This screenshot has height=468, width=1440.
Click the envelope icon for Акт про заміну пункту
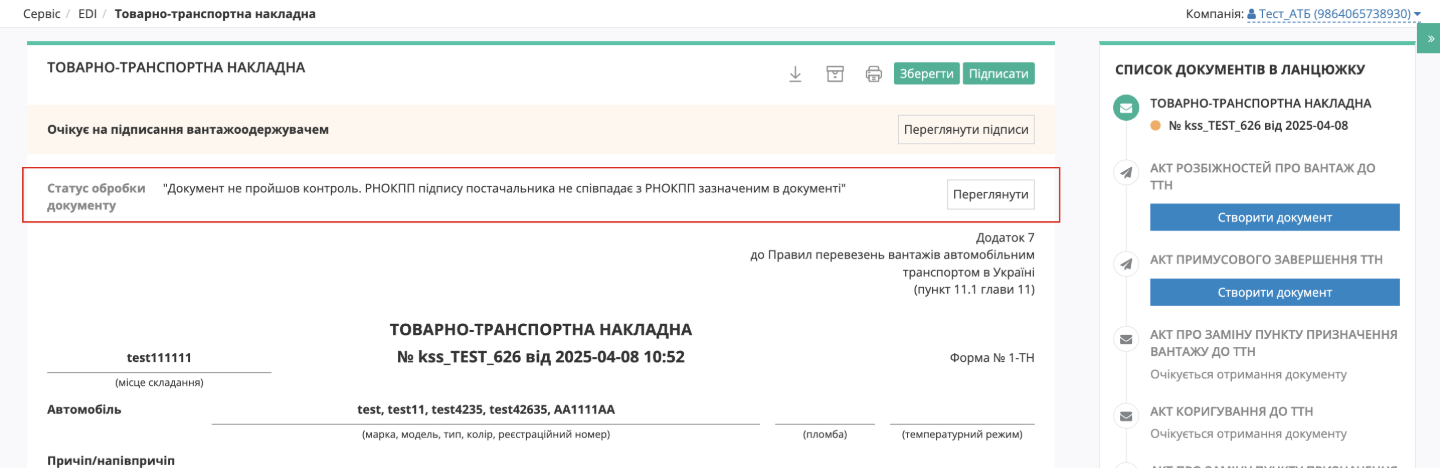(x=1127, y=340)
